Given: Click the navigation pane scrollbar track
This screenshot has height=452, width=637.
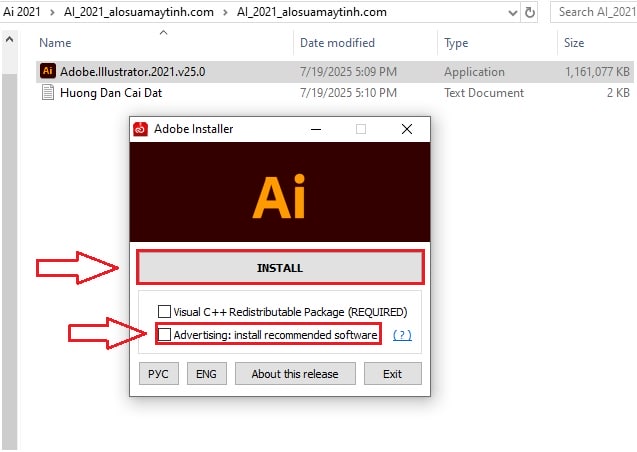Looking at the screenshot, I should (9, 260).
